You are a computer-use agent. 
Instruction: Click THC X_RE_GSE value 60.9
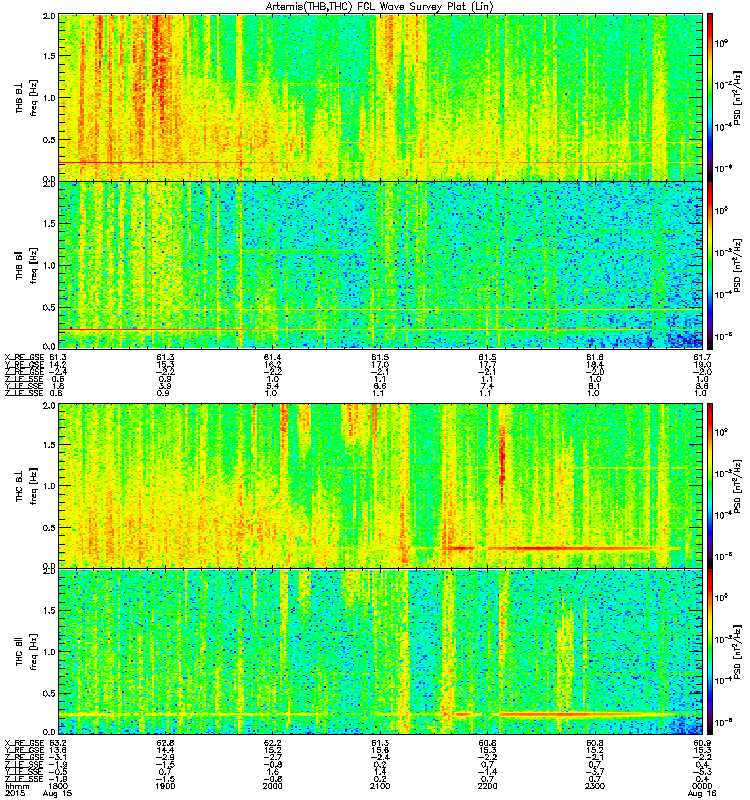click(x=702, y=742)
